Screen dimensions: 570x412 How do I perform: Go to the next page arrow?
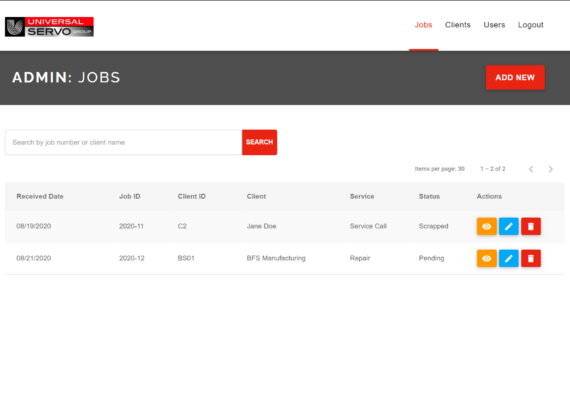click(x=551, y=169)
